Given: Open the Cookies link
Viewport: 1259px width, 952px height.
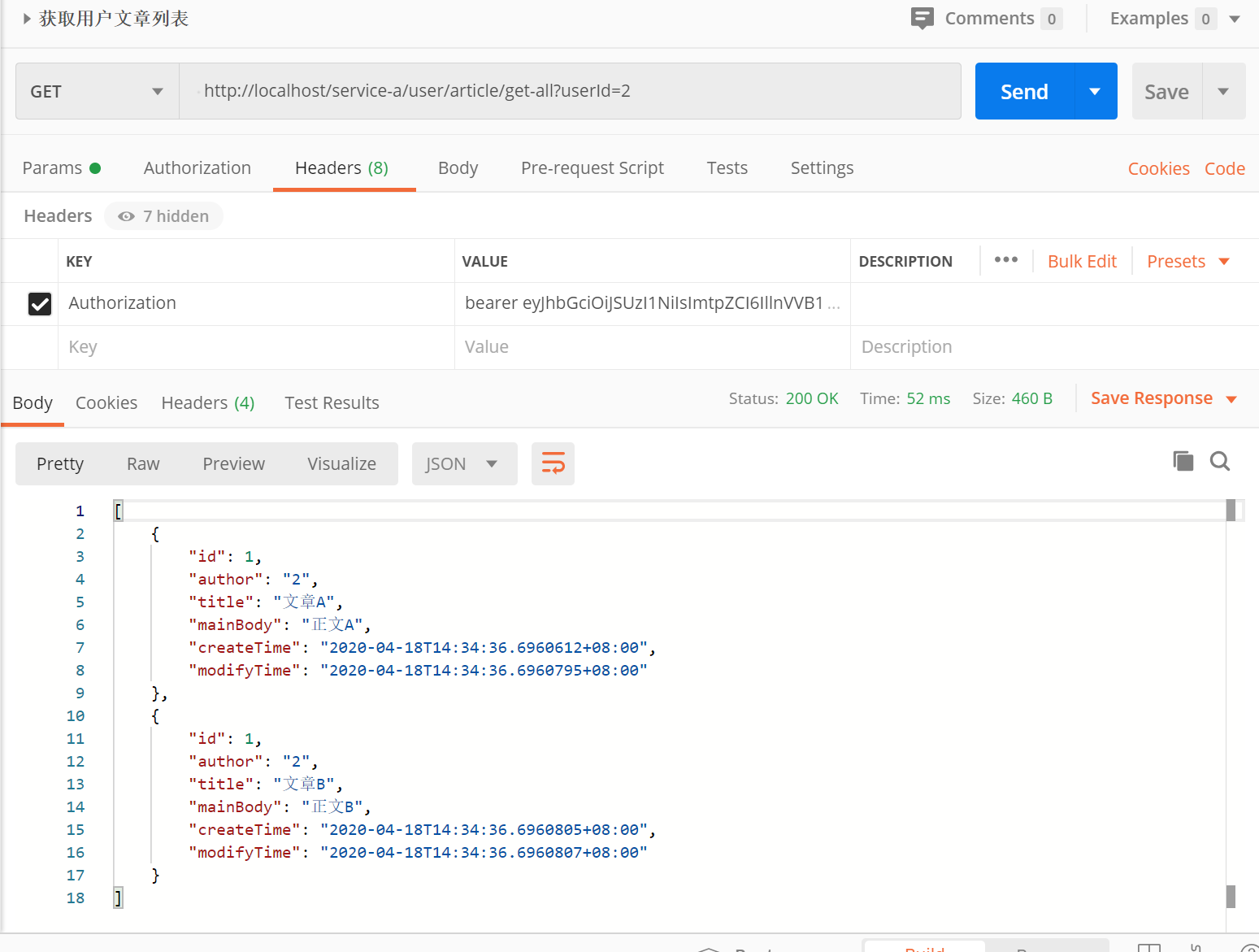Looking at the screenshot, I should (x=1158, y=169).
